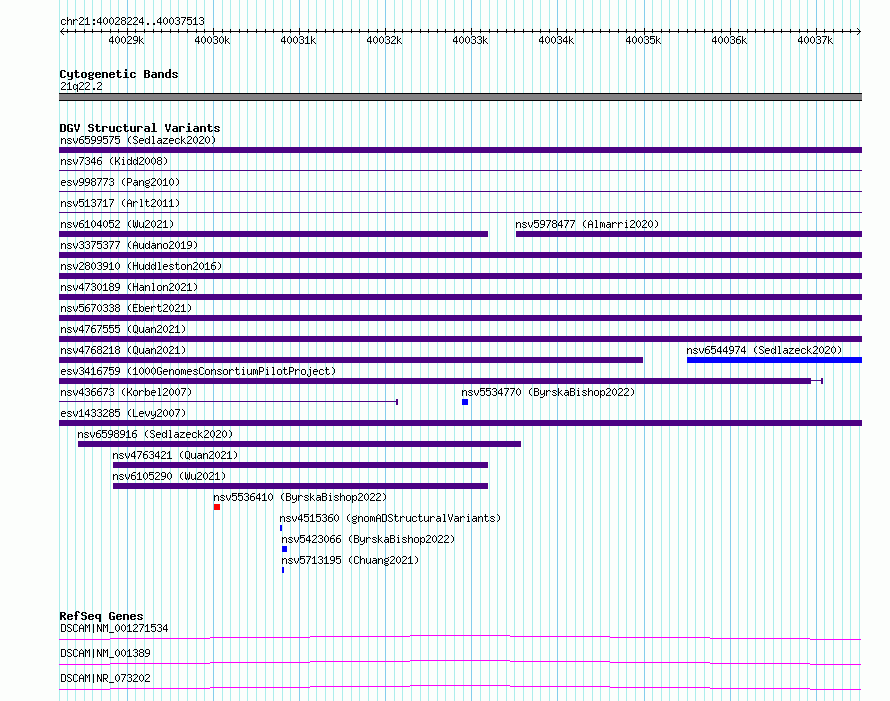This screenshot has height=701, width=890.
Task: Select the nsv5713195 (Chuang2021) label
Action: [x=350, y=560]
